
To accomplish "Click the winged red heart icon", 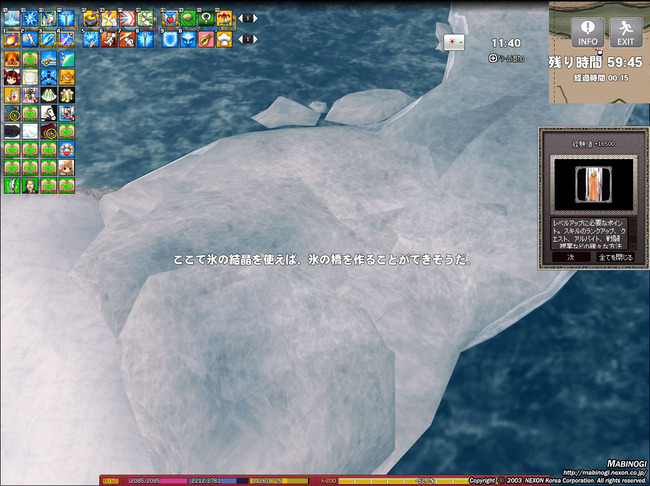I will coord(170,19).
